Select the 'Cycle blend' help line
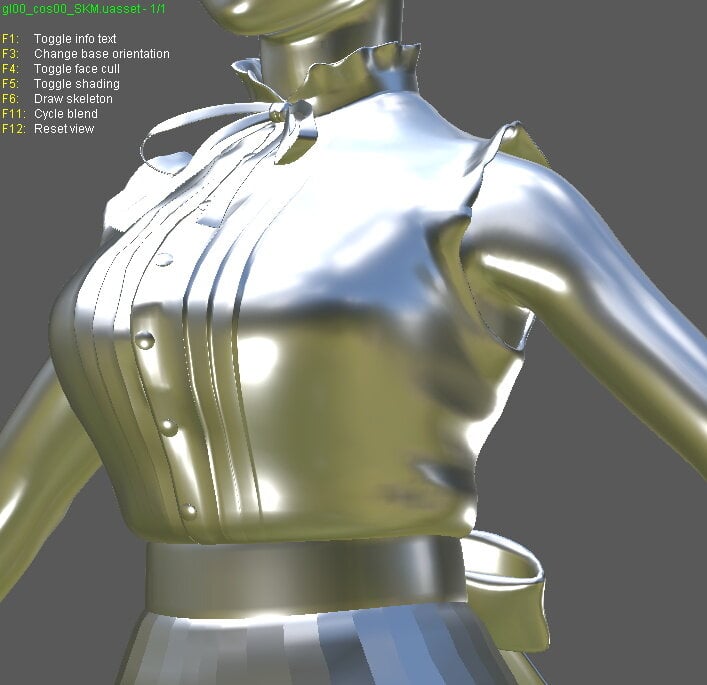 [66, 114]
